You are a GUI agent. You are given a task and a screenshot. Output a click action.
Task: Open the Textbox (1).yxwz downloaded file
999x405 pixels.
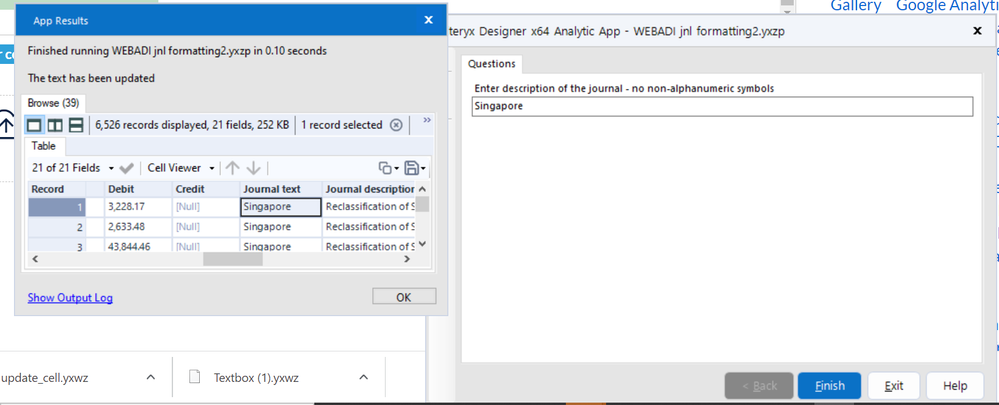click(x=256, y=378)
